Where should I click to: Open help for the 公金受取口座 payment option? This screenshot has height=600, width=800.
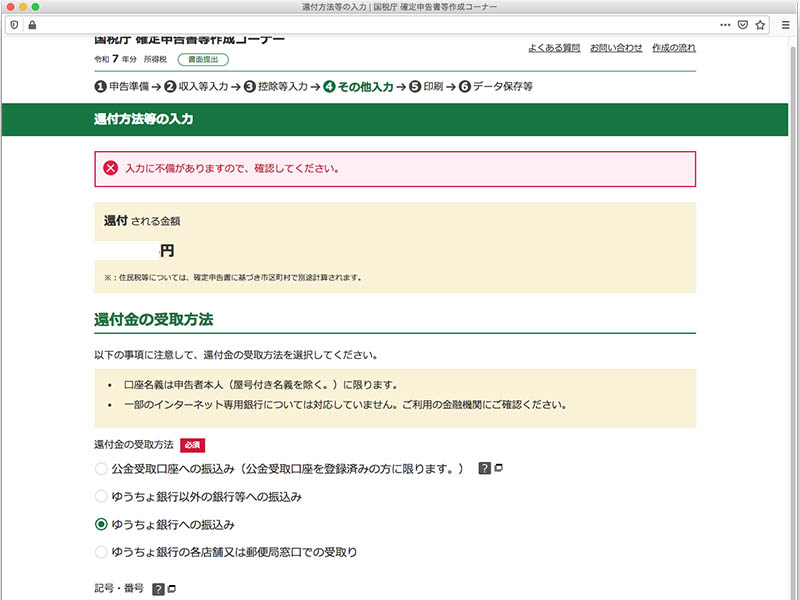click(x=483, y=468)
